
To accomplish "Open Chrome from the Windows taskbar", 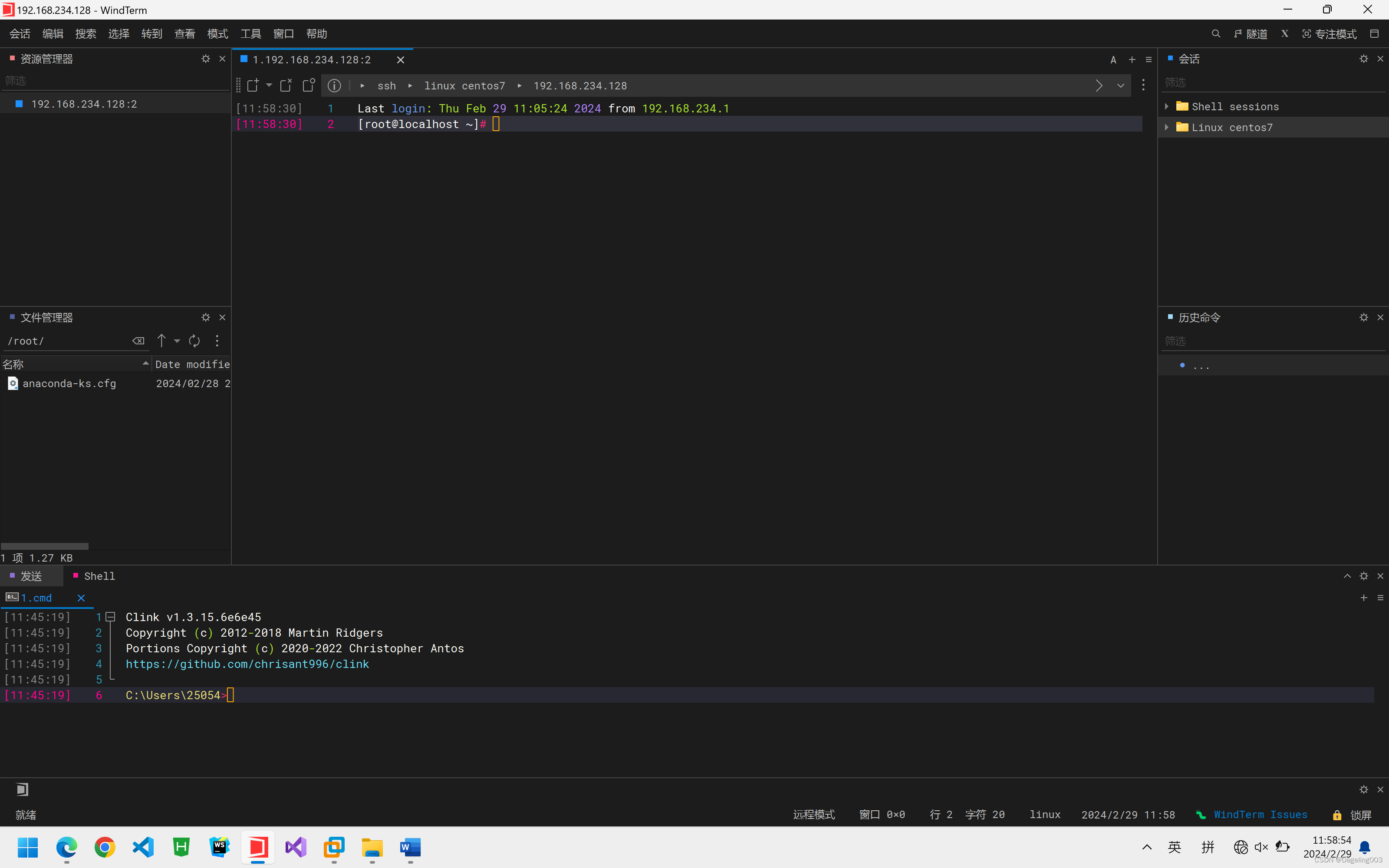I will point(105,847).
